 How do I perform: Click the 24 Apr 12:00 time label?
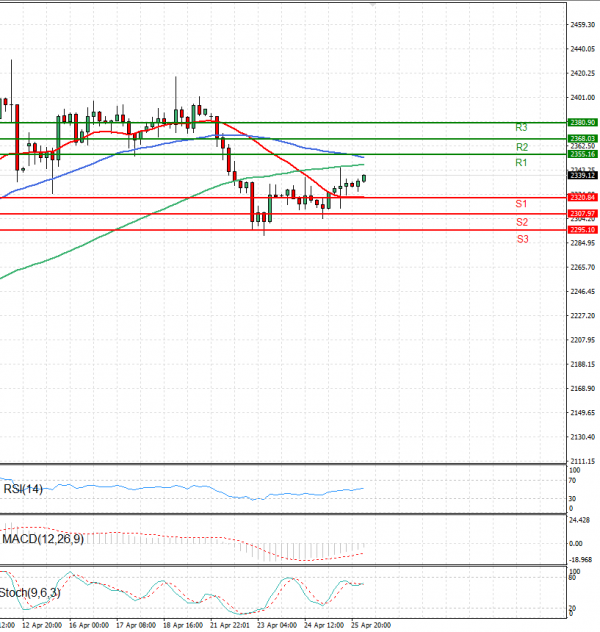[x=324, y=625]
